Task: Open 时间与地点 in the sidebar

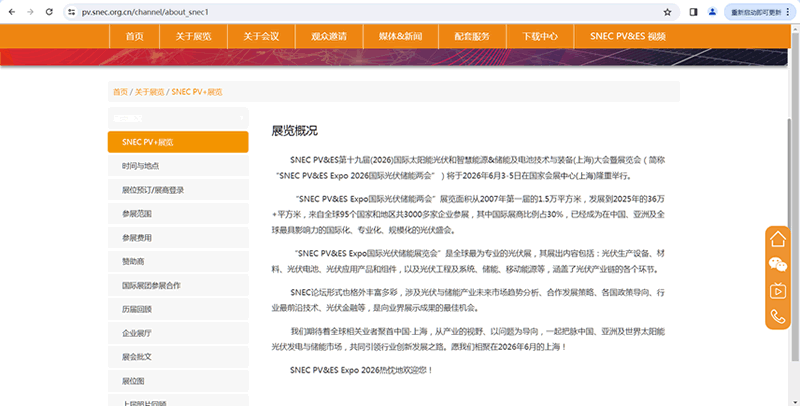Action: (140, 166)
